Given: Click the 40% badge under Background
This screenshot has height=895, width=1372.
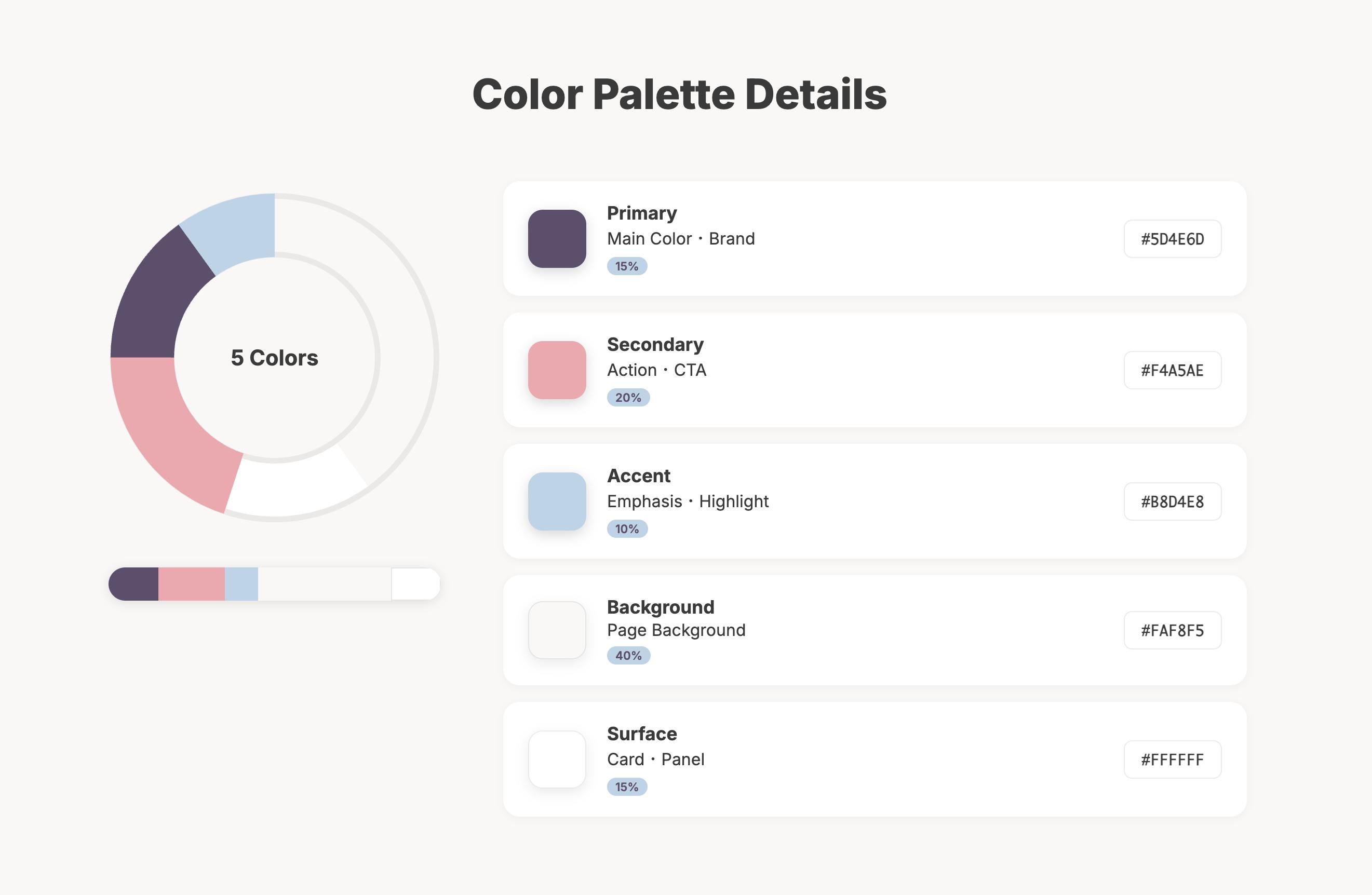Looking at the screenshot, I should click(628, 655).
